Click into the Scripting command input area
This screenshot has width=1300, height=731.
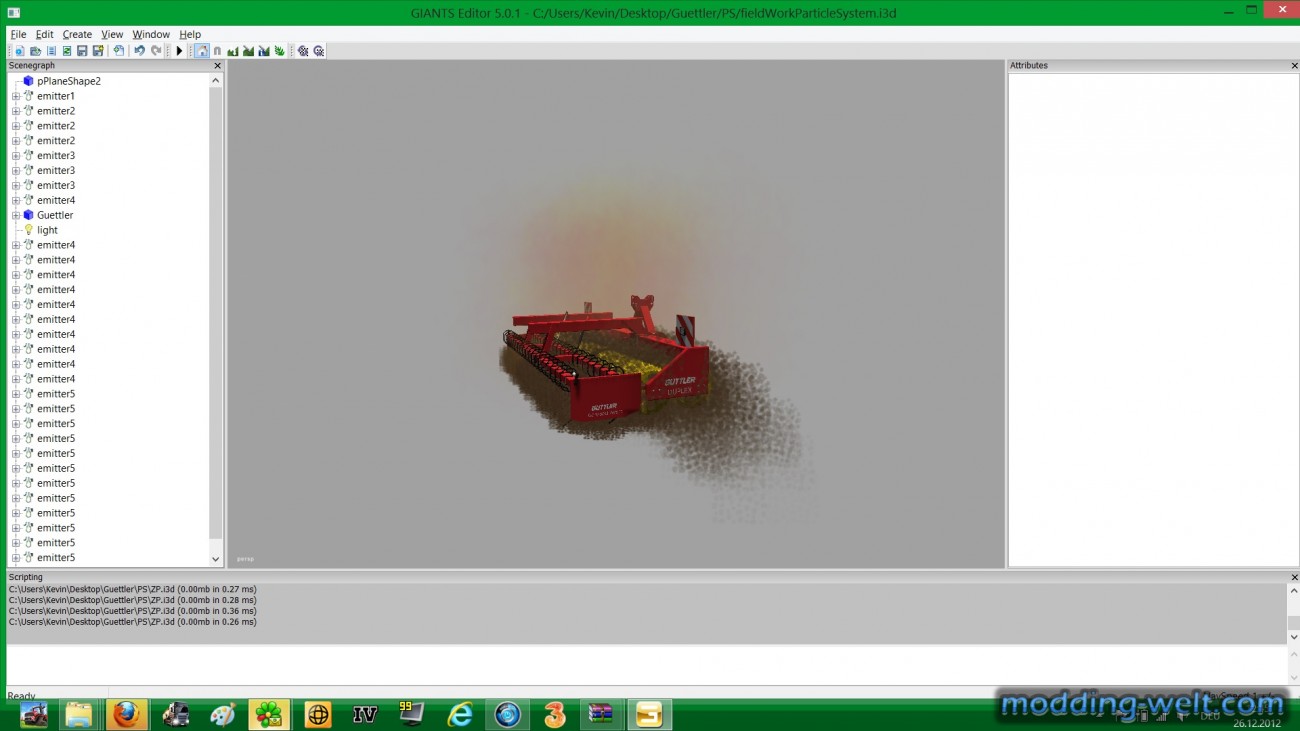point(646,664)
